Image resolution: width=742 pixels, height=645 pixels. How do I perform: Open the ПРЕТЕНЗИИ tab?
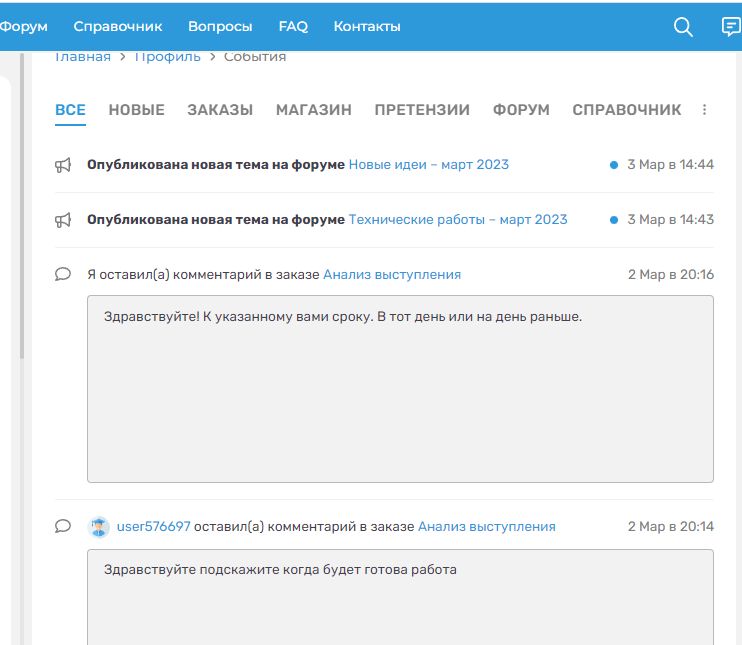tap(422, 110)
